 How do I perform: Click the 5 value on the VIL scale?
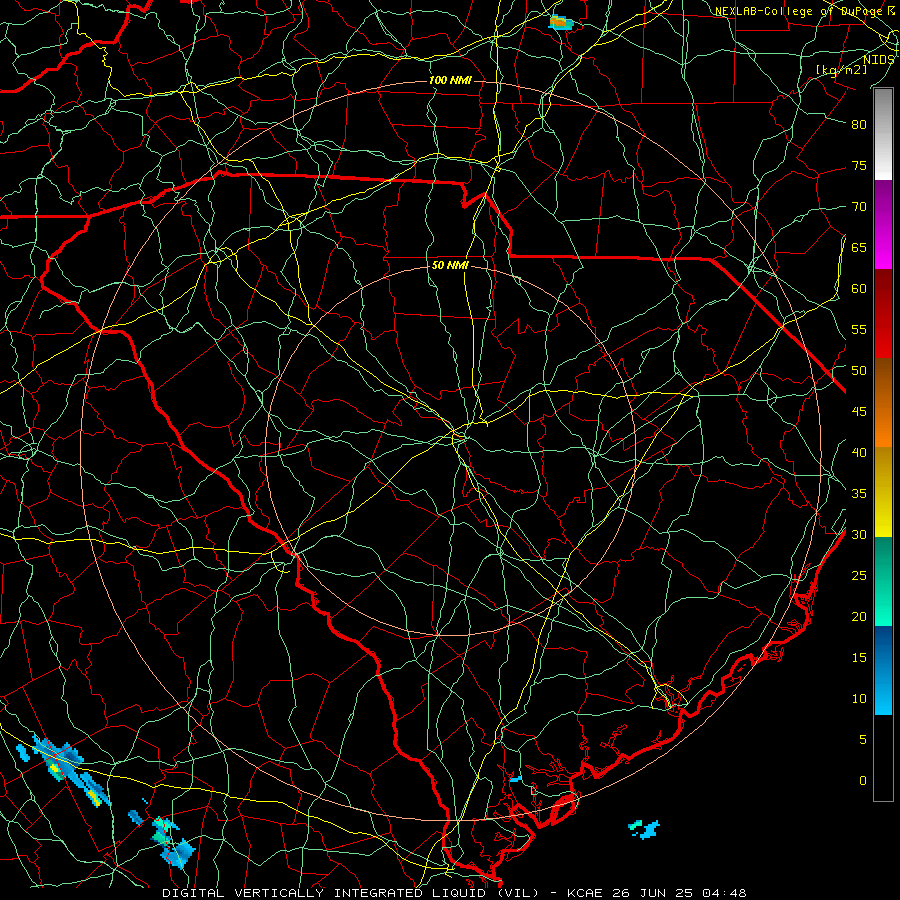tap(863, 739)
